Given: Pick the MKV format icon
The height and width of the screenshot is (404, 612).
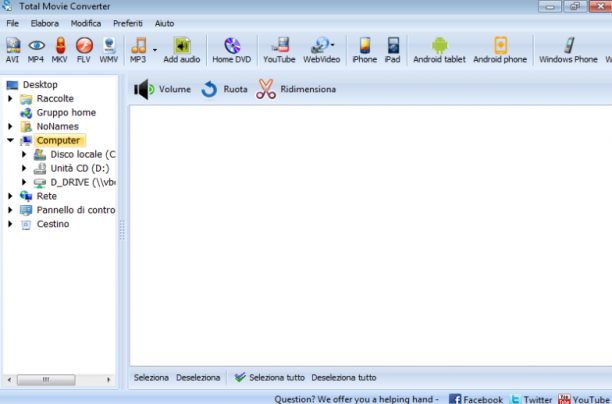Looking at the screenshot, I should click(x=60, y=50).
